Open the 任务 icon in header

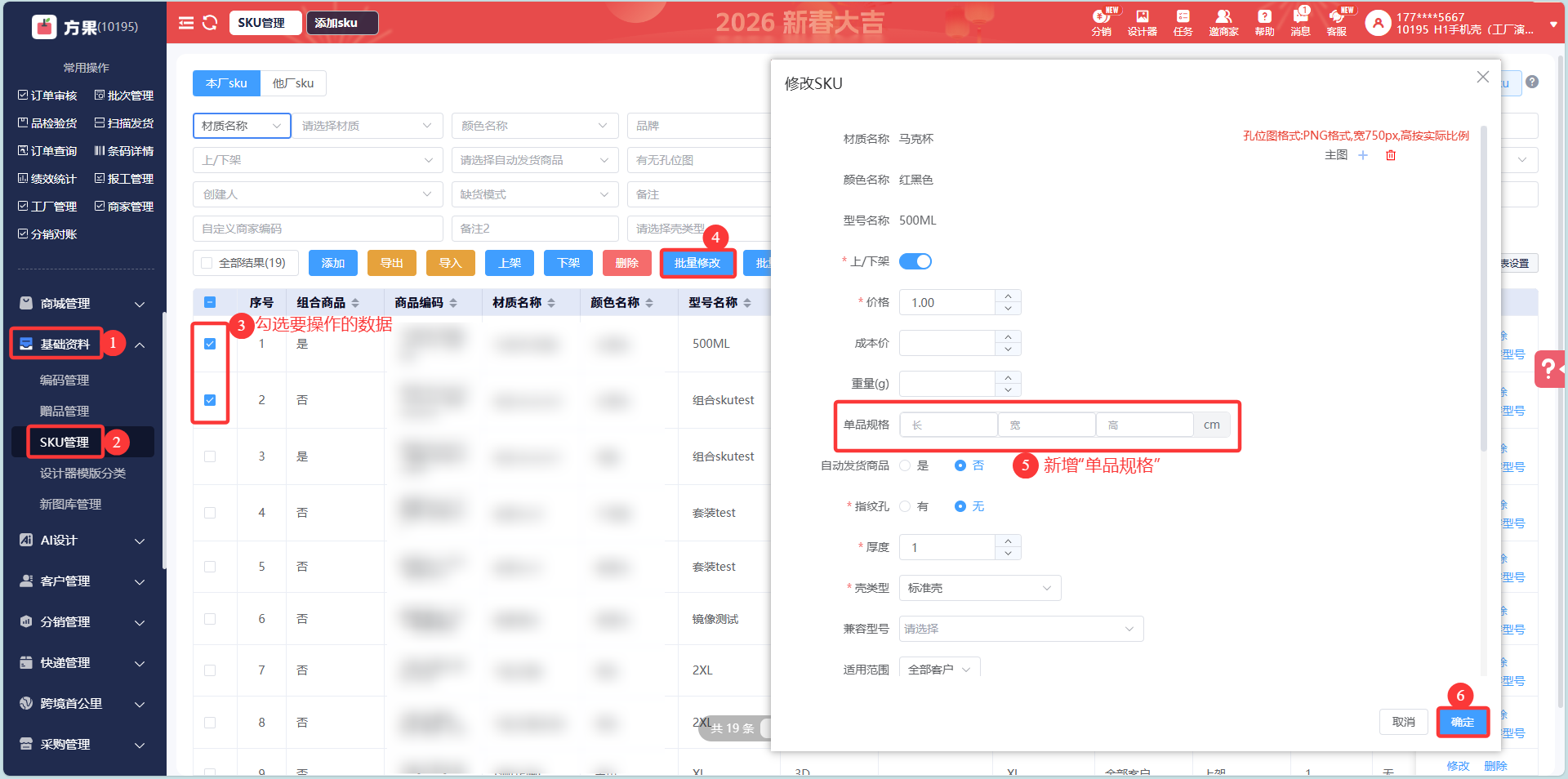1183,23
